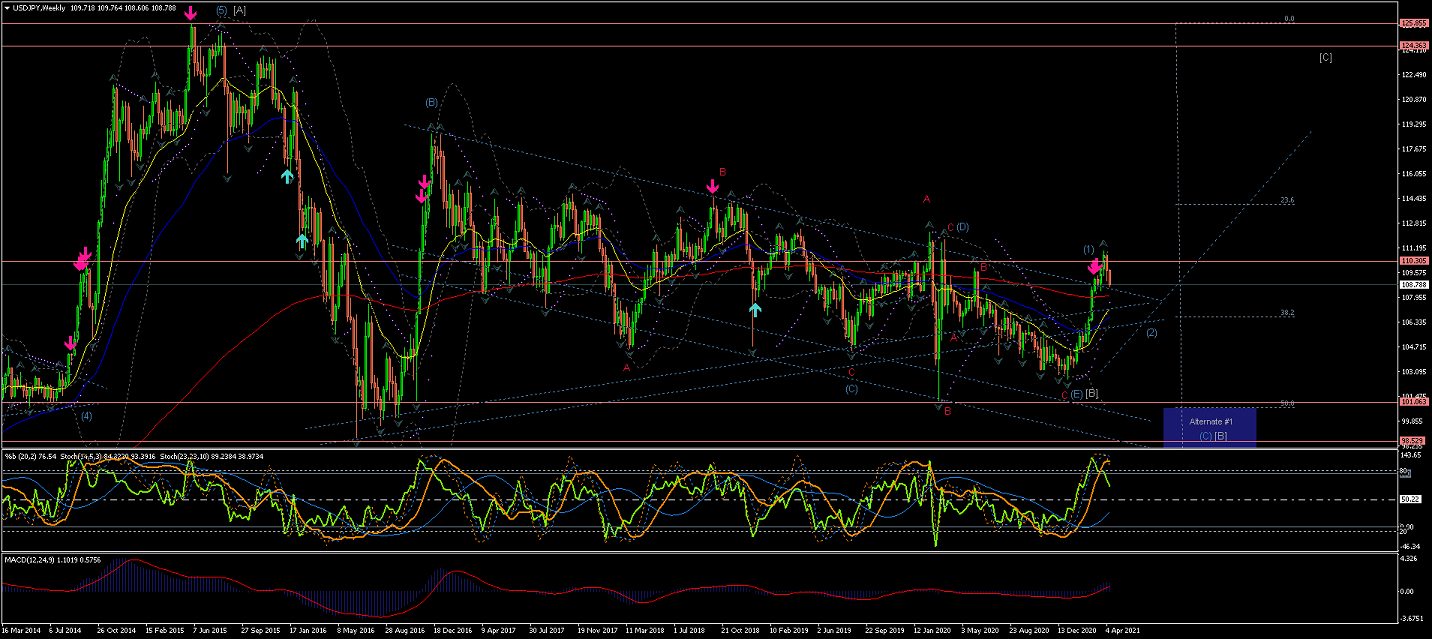Click the current price 108.788 axis label
This screenshot has width=1432, height=639.
tap(1414, 285)
